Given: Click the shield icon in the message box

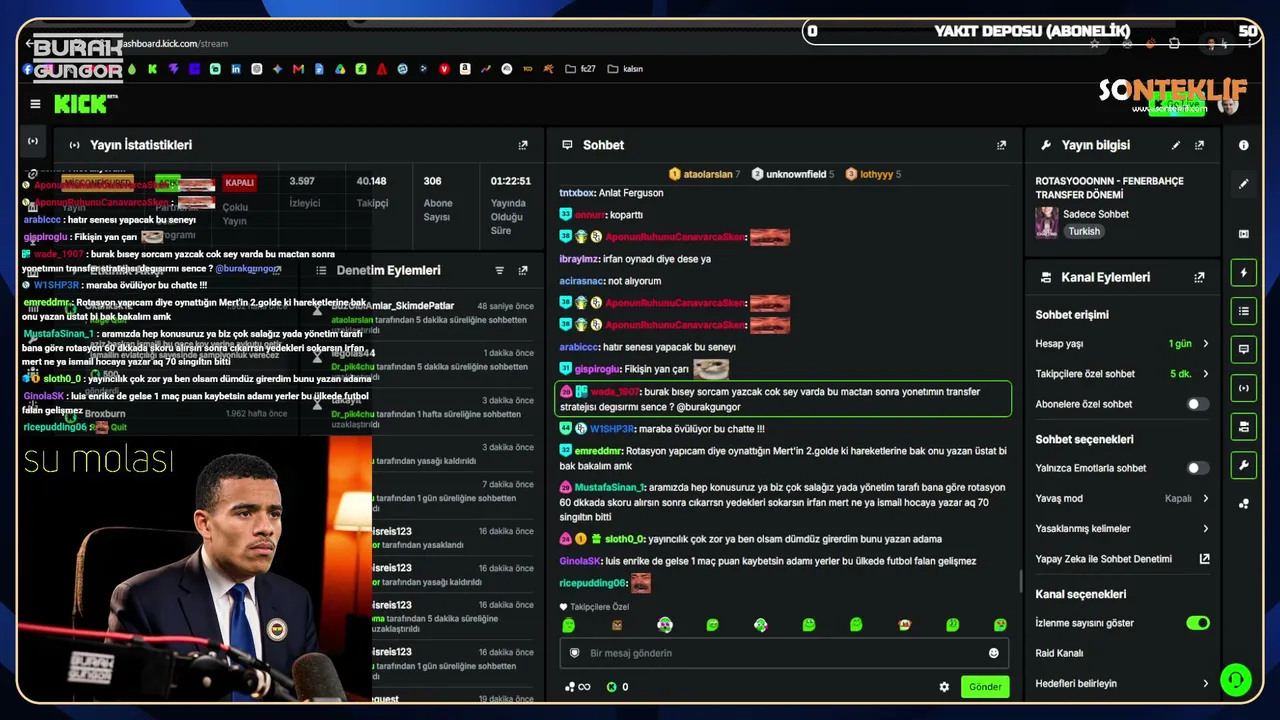Looking at the screenshot, I should [x=574, y=653].
